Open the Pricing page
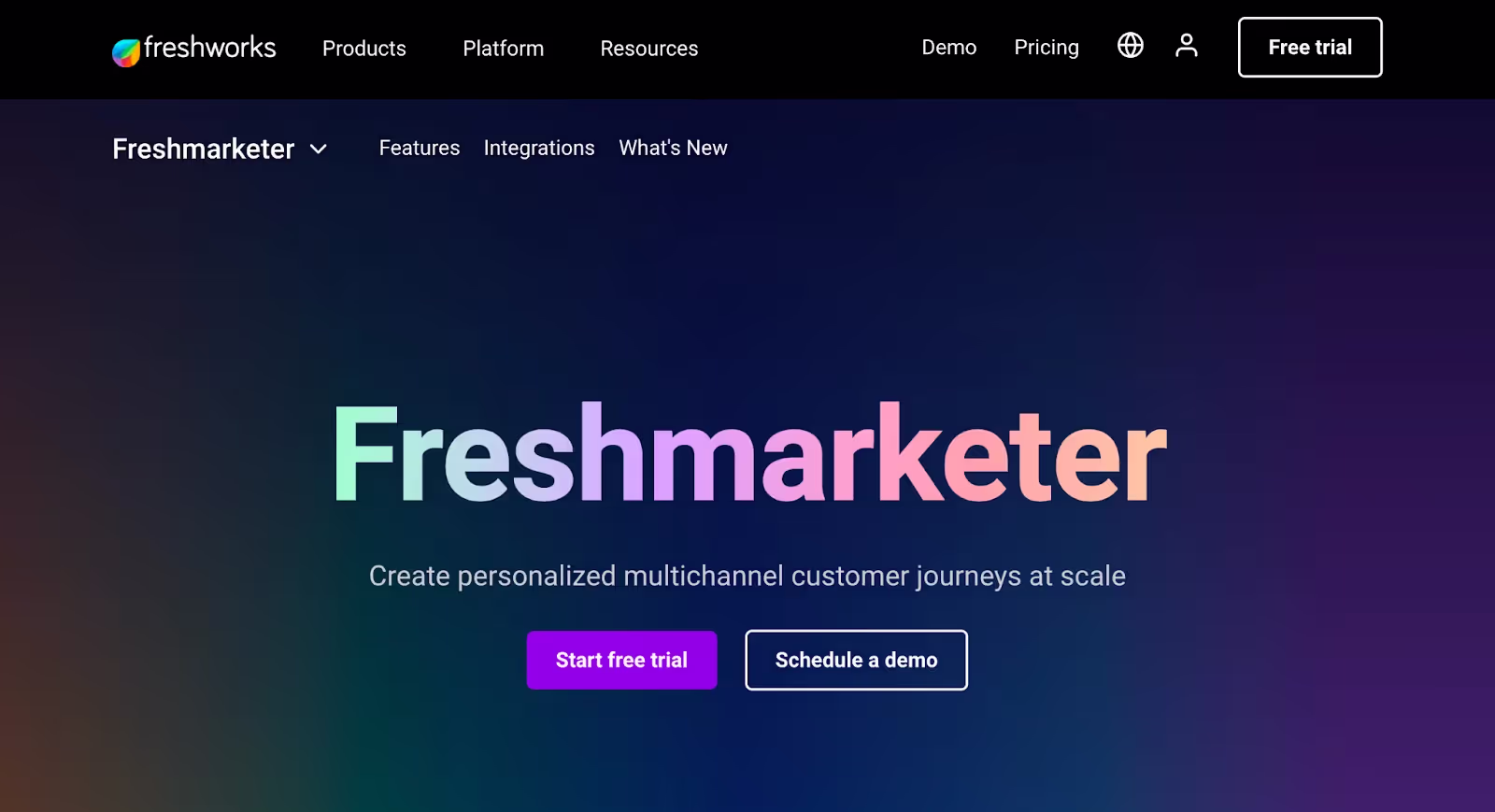The image size is (1495, 812). pyautogui.click(x=1046, y=47)
